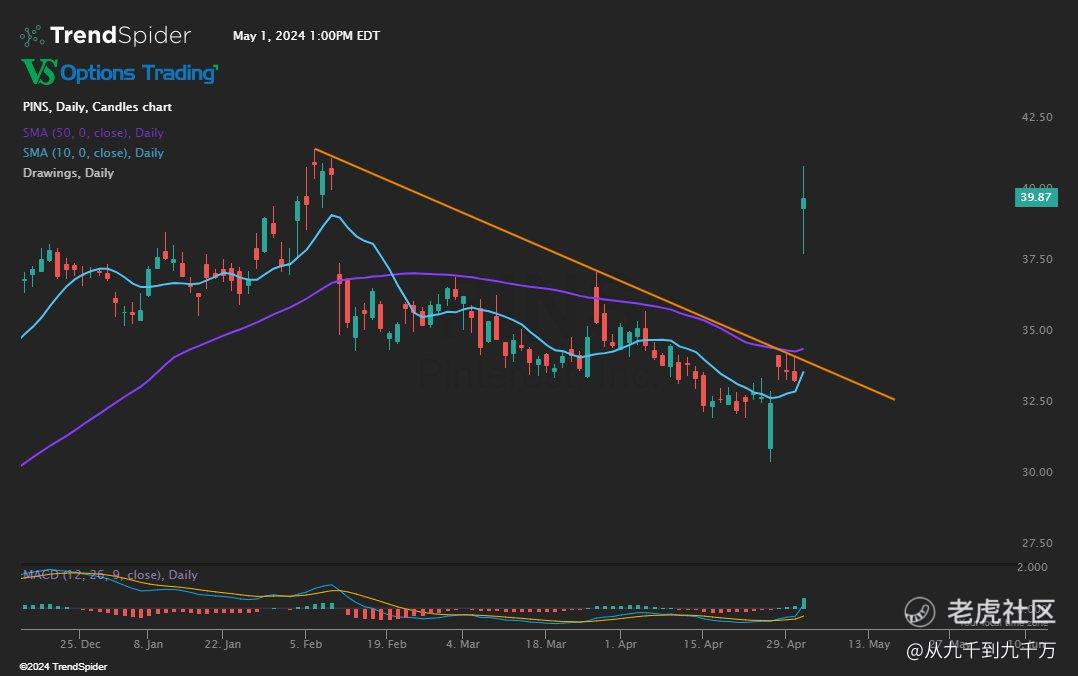Image resolution: width=1078 pixels, height=676 pixels.
Task: Select the orange descending trendline drawing
Action: (604, 274)
